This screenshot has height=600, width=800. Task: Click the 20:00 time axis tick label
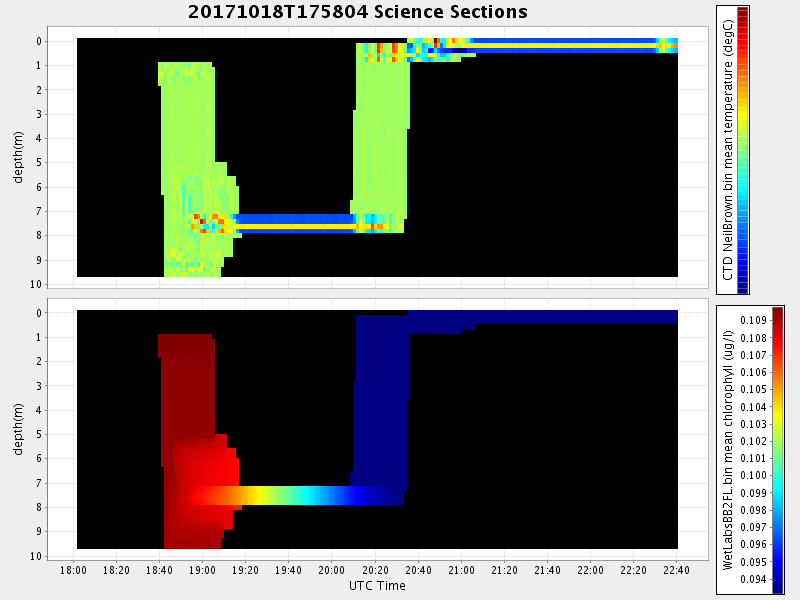333,570
